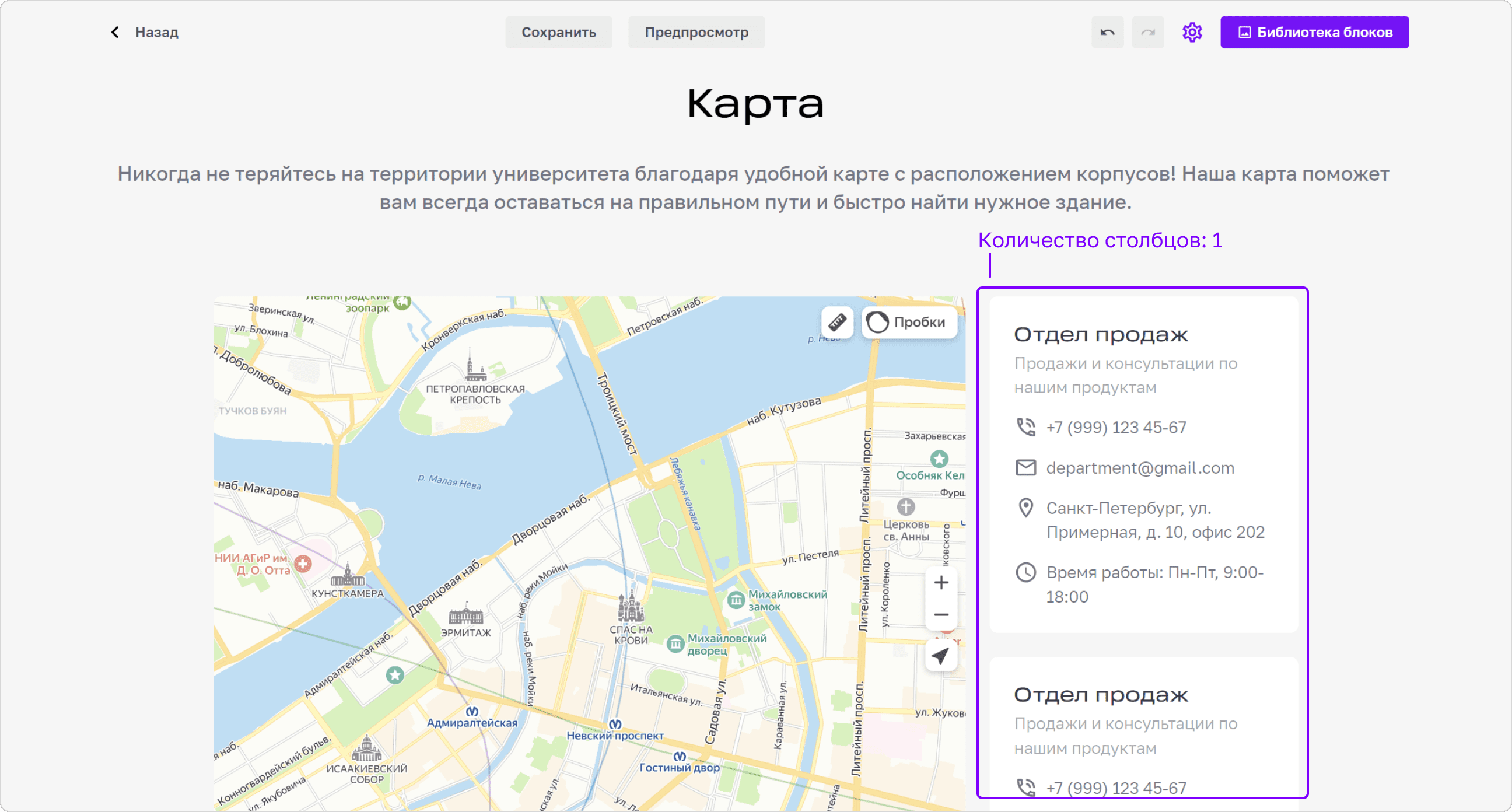Viewport: 1512px width, 812px height.
Task: Toggle Пробки traffic layer on map
Action: pyautogui.click(x=909, y=322)
